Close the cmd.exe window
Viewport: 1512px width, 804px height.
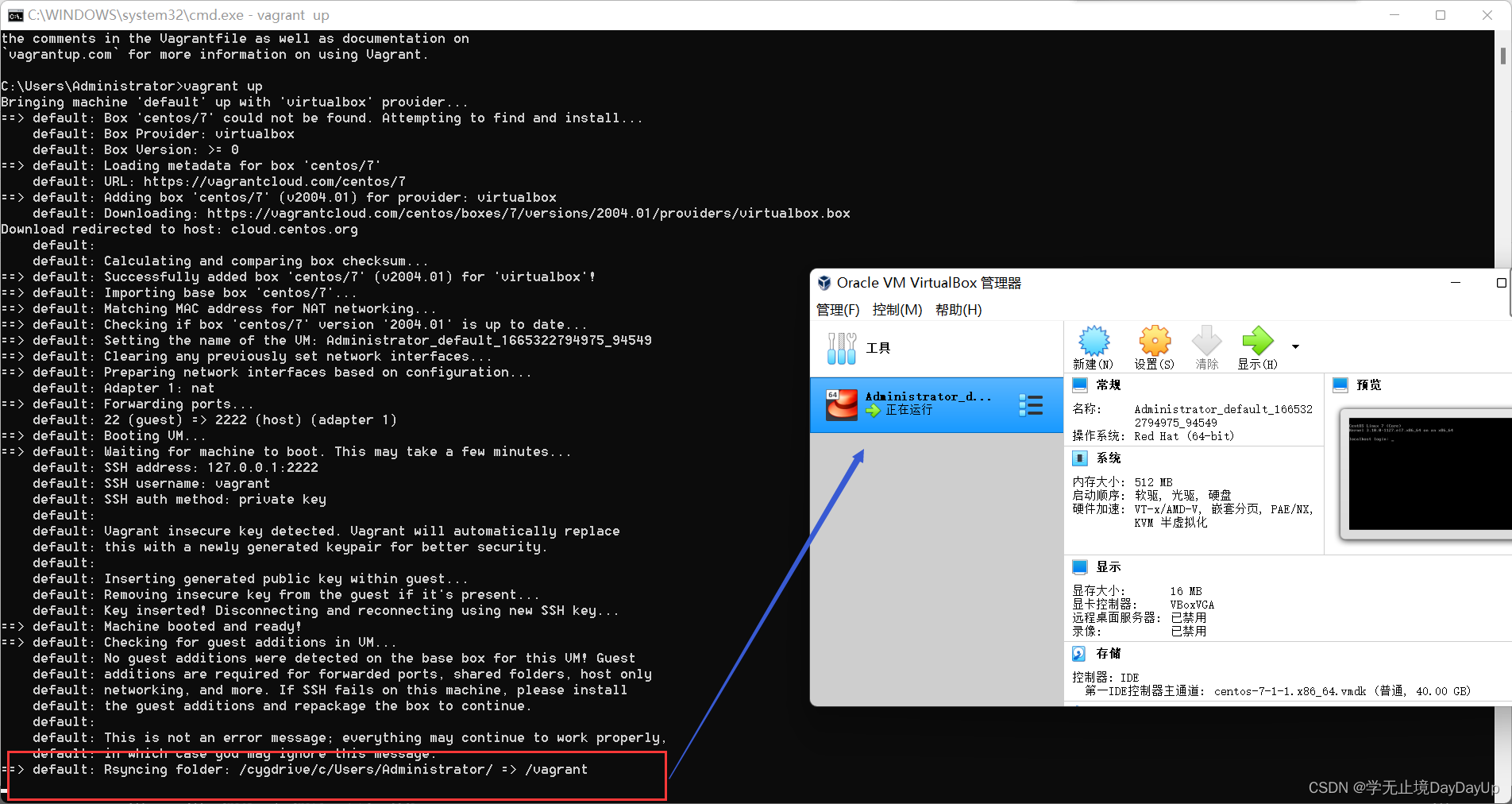click(x=1487, y=15)
